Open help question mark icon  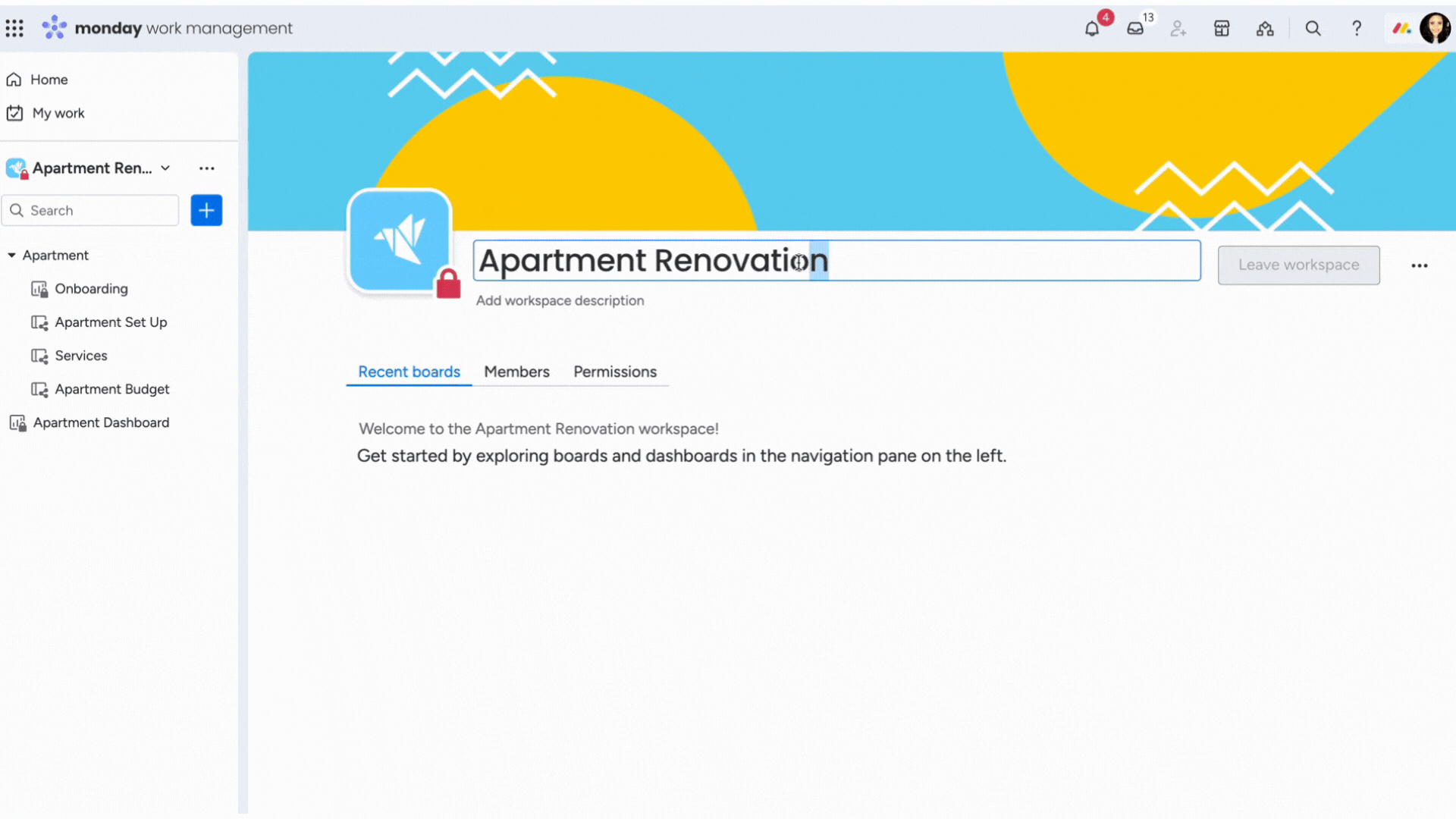point(1358,28)
